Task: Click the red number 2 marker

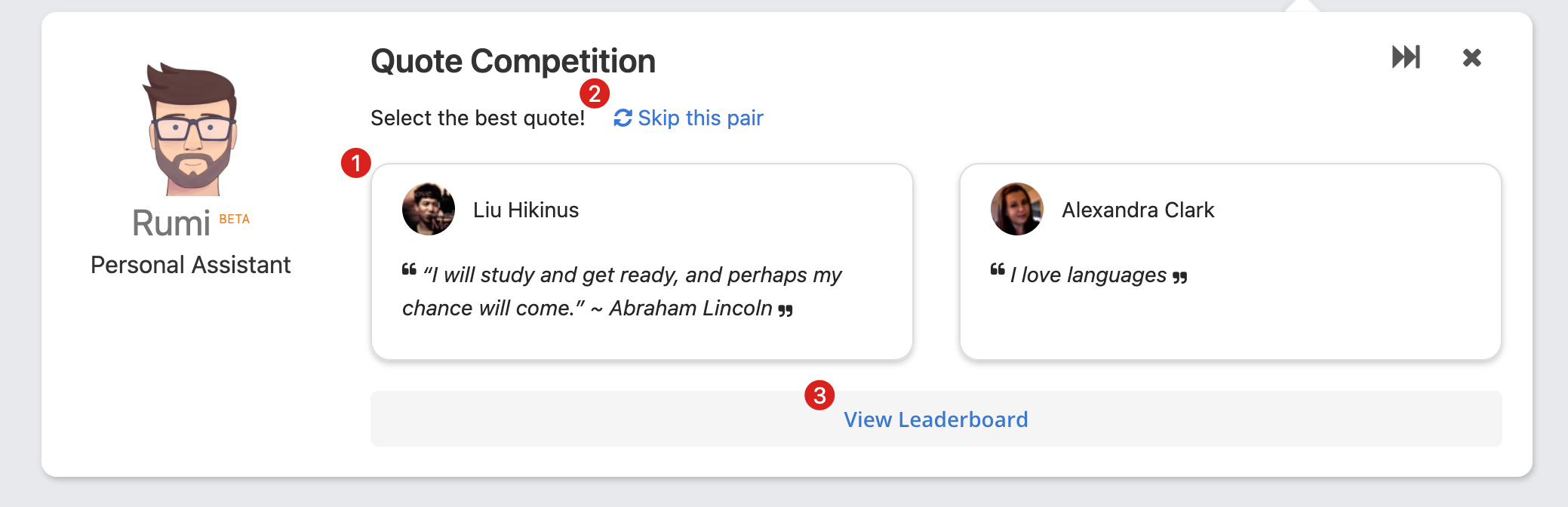Action: [595, 94]
